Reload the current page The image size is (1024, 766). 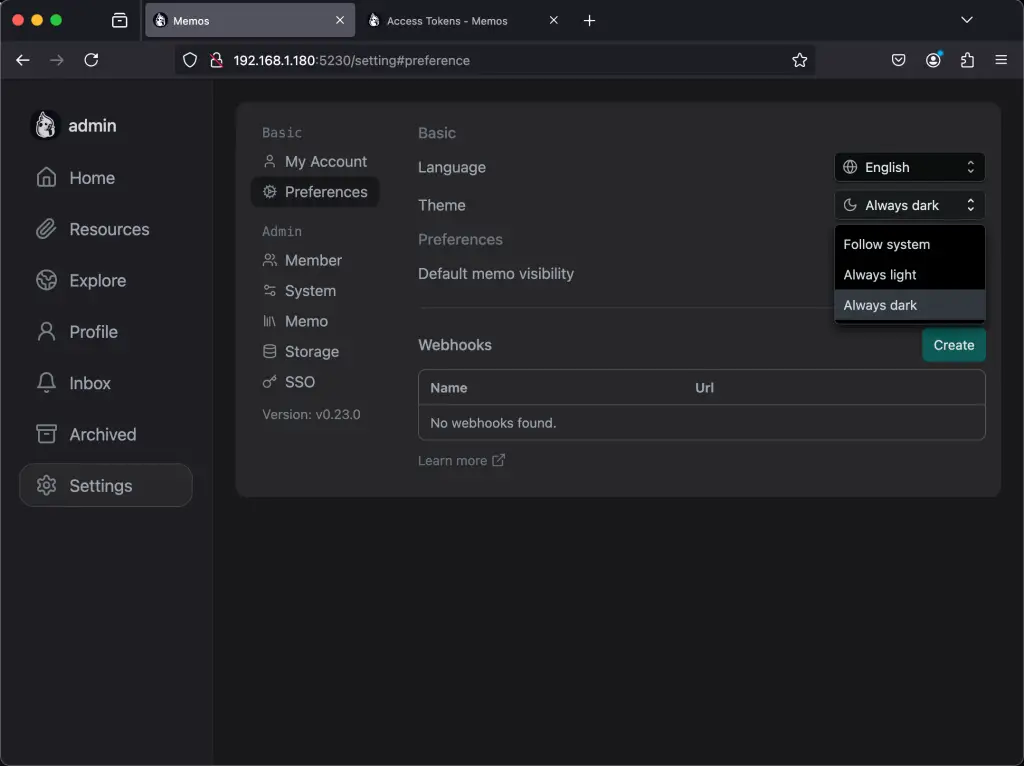point(91,60)
